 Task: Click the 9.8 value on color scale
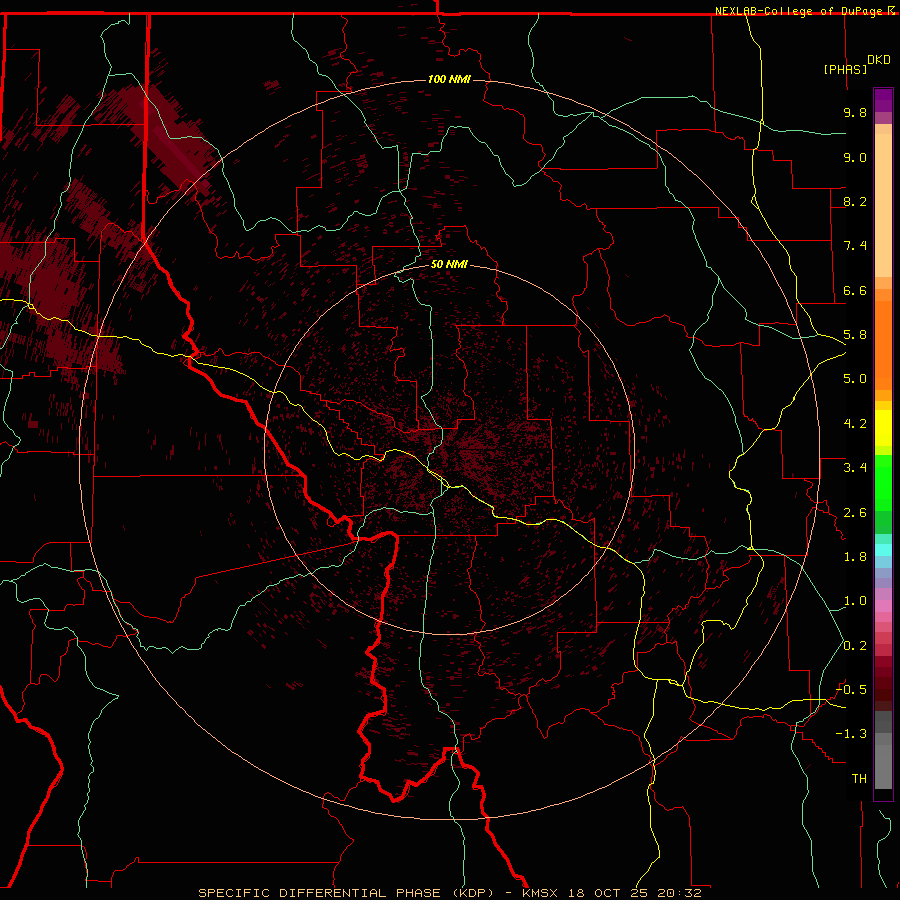(855, 112)
